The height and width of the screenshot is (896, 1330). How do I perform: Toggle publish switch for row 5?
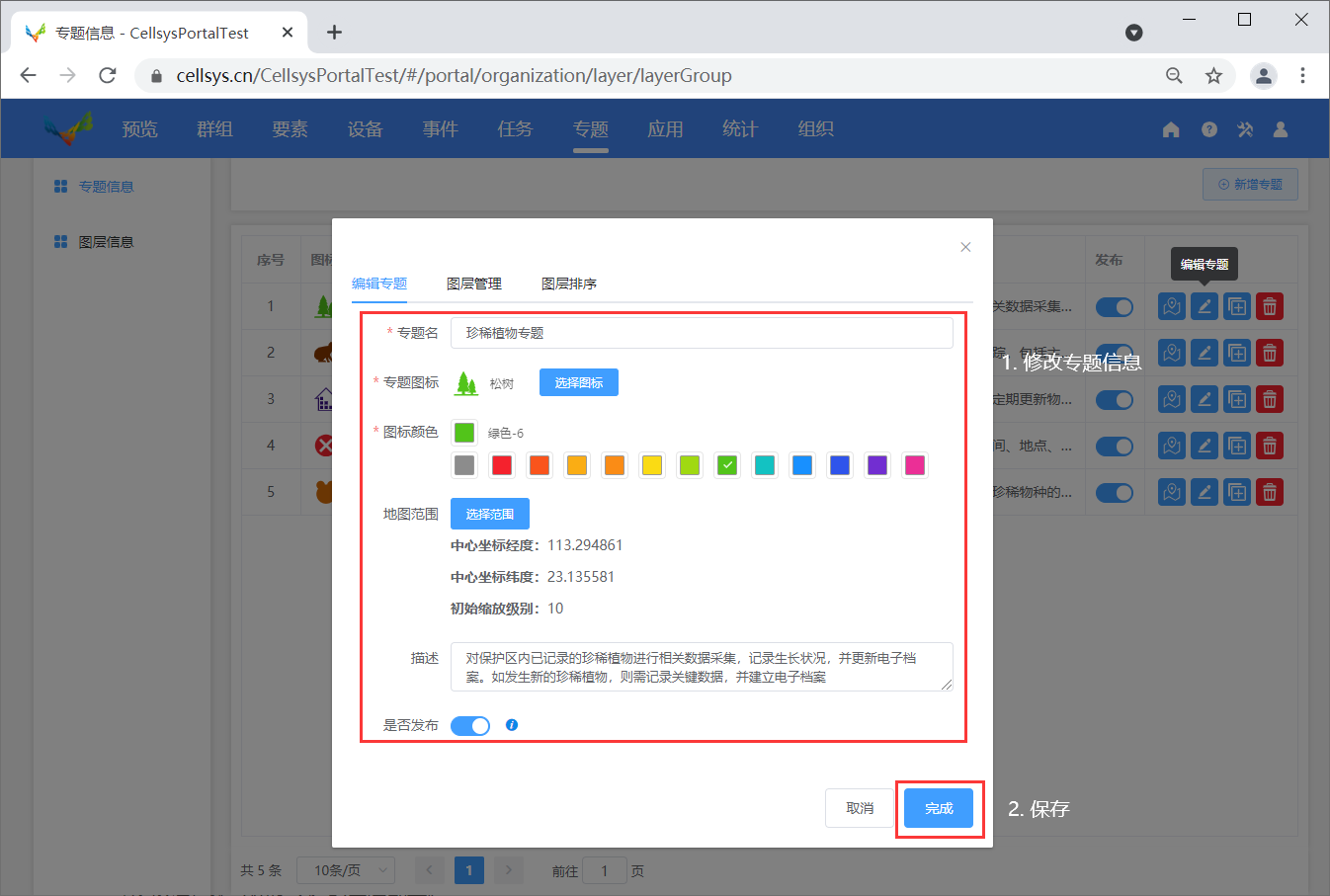[1114, 492]
